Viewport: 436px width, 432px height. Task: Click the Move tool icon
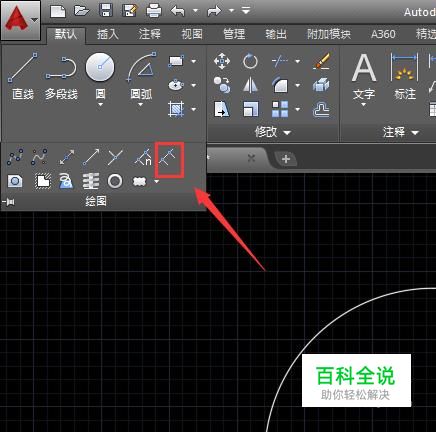(222, 61)
